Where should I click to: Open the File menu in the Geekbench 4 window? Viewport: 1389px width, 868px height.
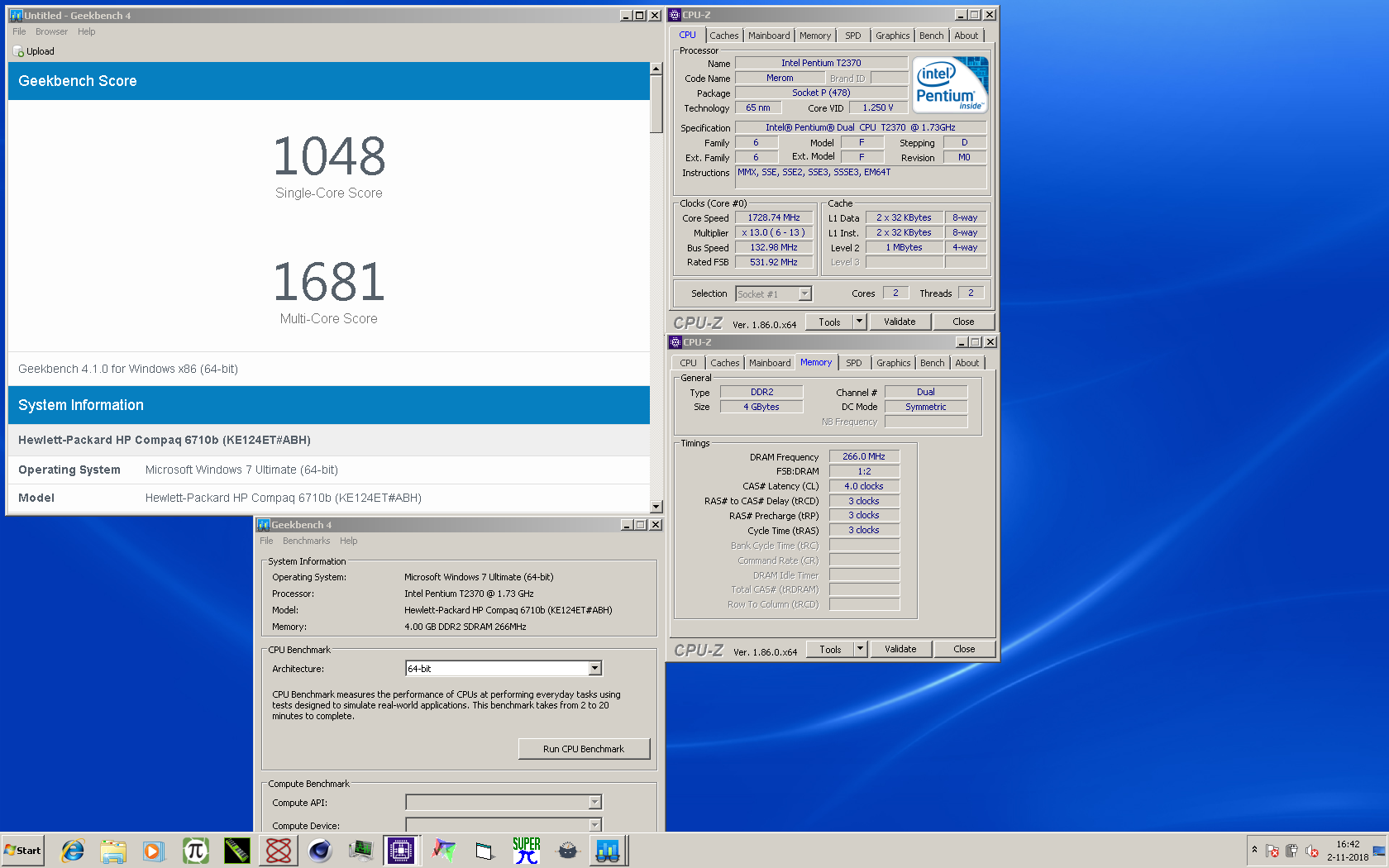[x=266, y=541]
